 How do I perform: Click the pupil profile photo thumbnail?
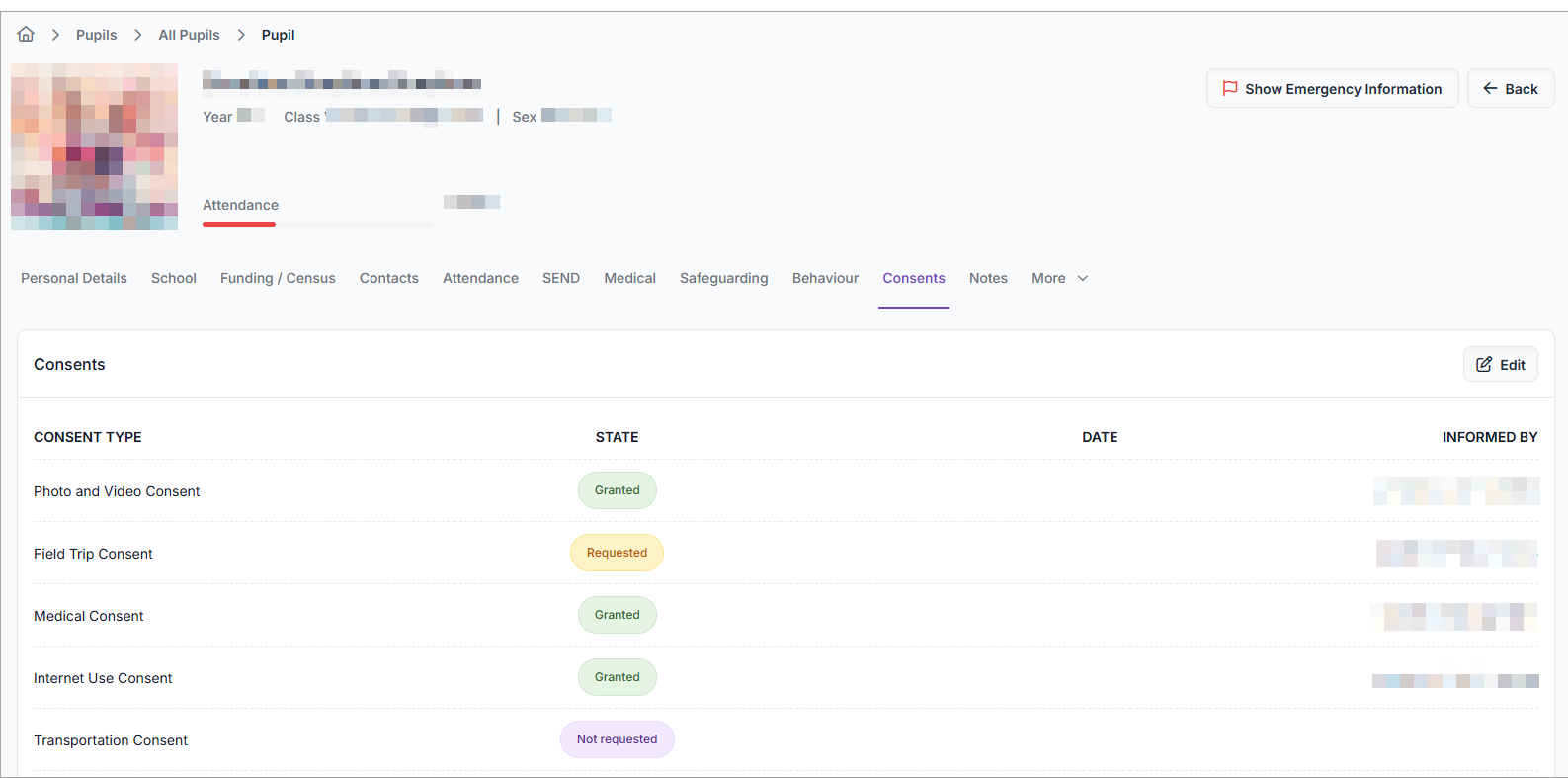(94, 147)
